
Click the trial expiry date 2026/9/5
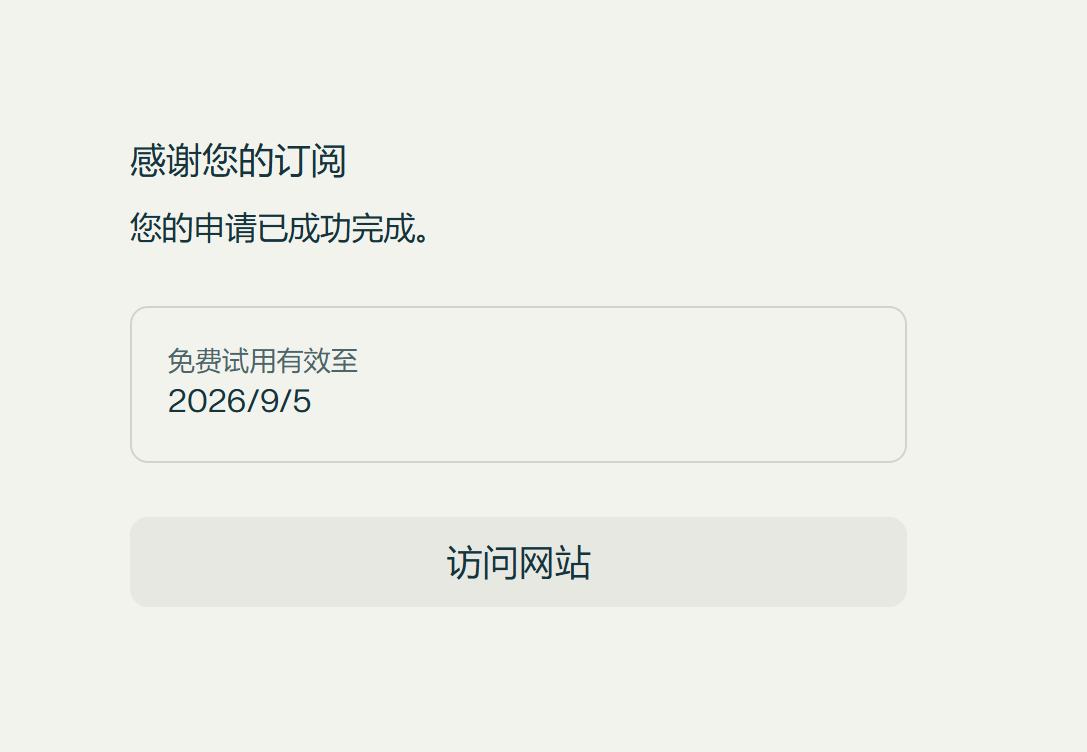[240, 401]
